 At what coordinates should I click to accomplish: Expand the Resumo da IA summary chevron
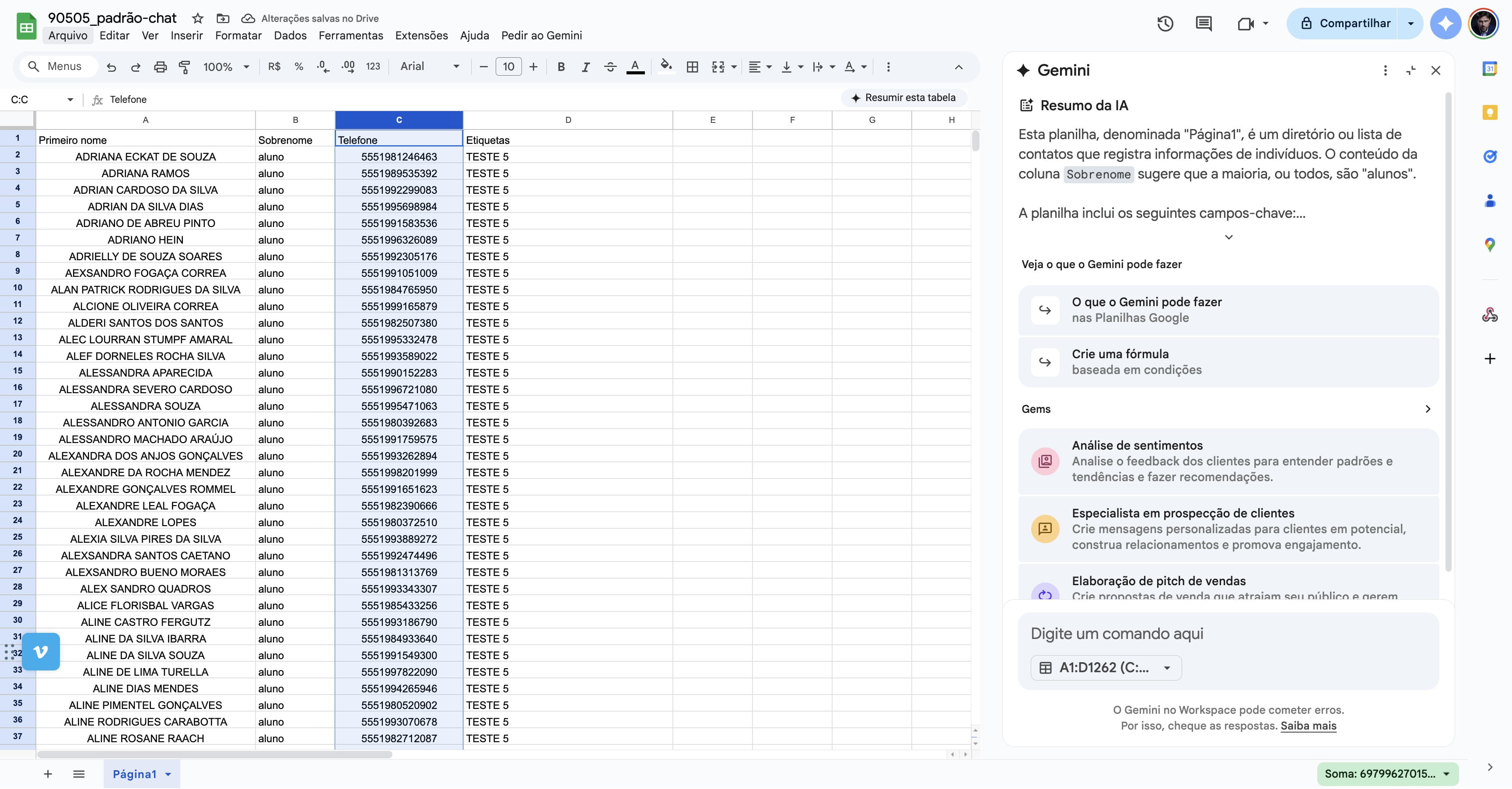point(1228,237)
